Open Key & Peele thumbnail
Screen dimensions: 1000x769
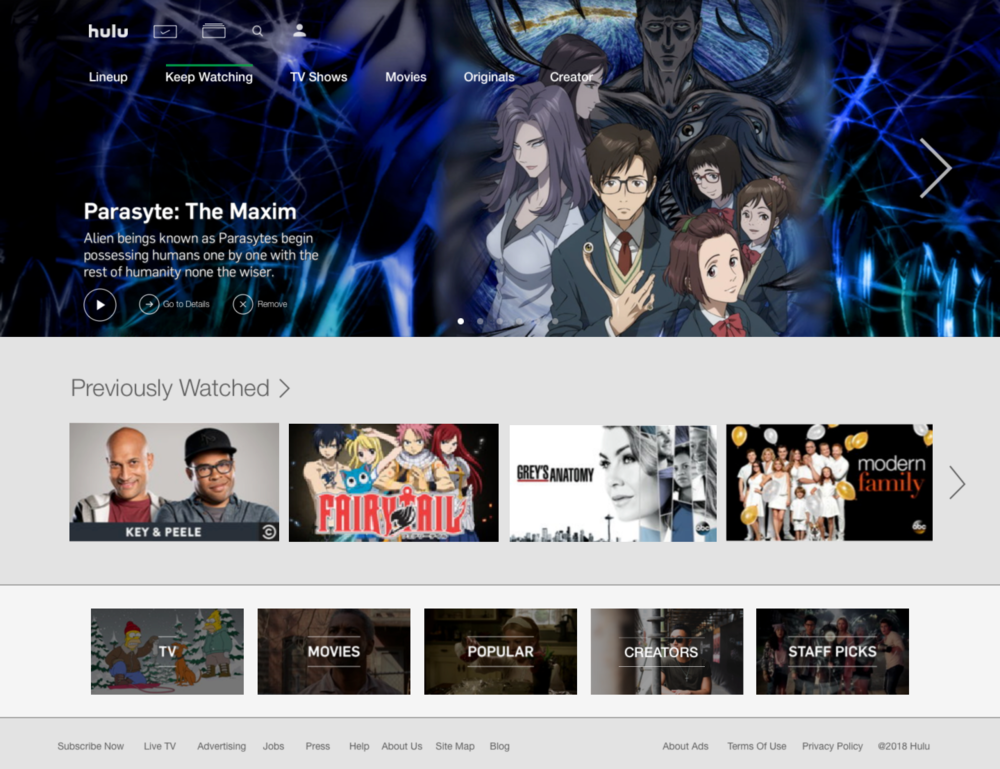(x=174, y=482)
